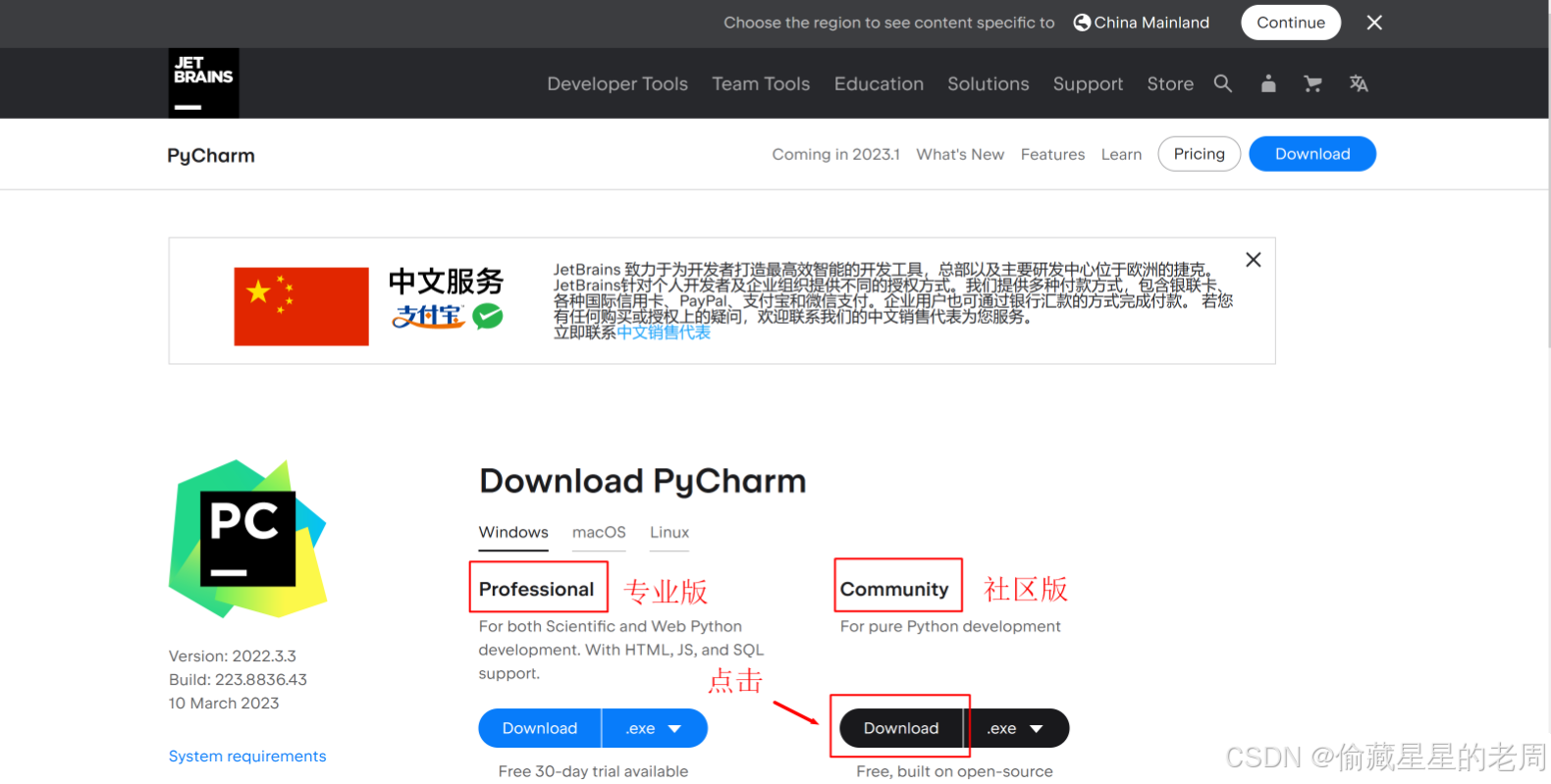Screen dimensions: 1551x784
Task: Open Support menu
Action: coord(1088,84)
